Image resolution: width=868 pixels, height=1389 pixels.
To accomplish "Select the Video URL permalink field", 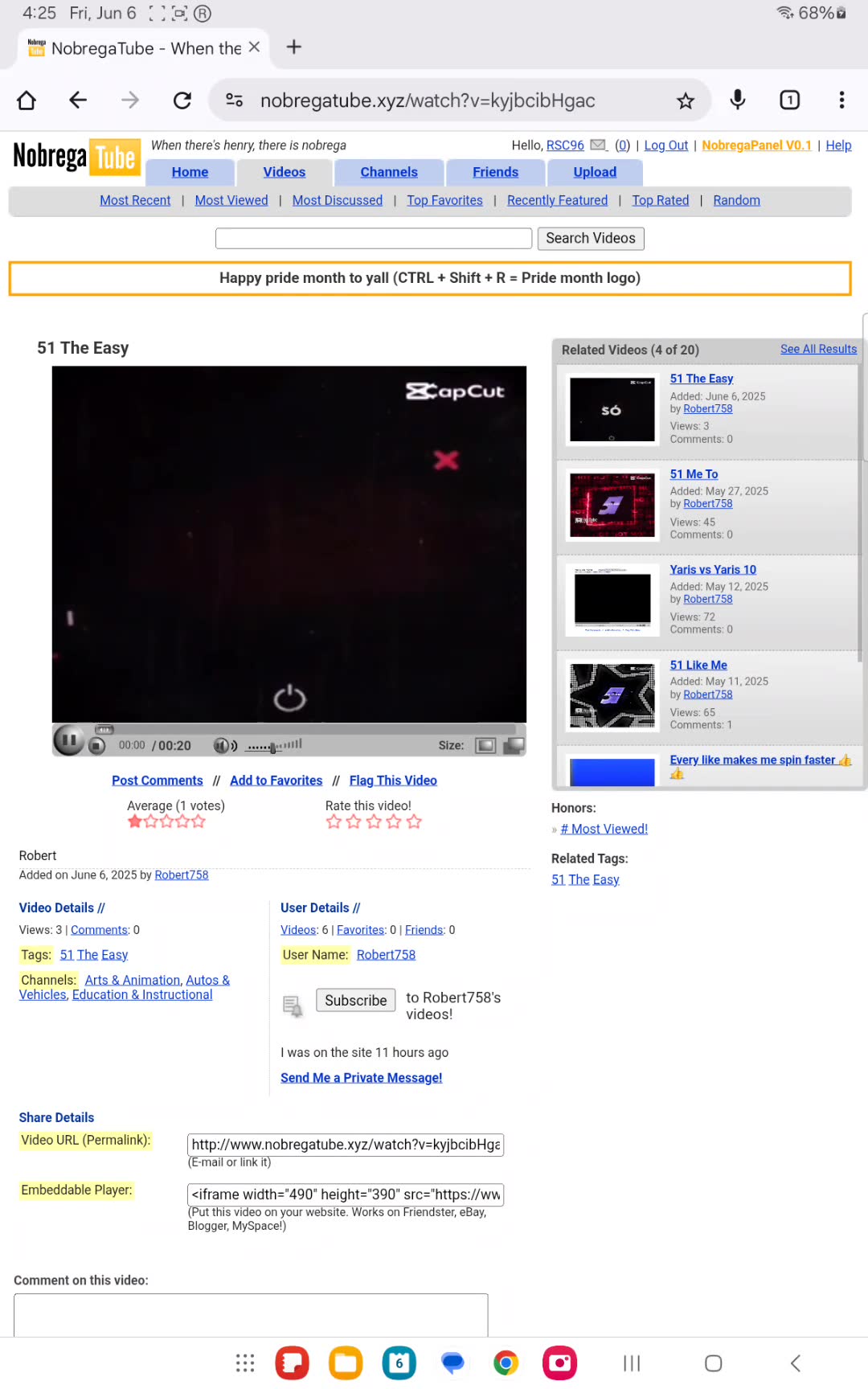I will pos(346,1145).
